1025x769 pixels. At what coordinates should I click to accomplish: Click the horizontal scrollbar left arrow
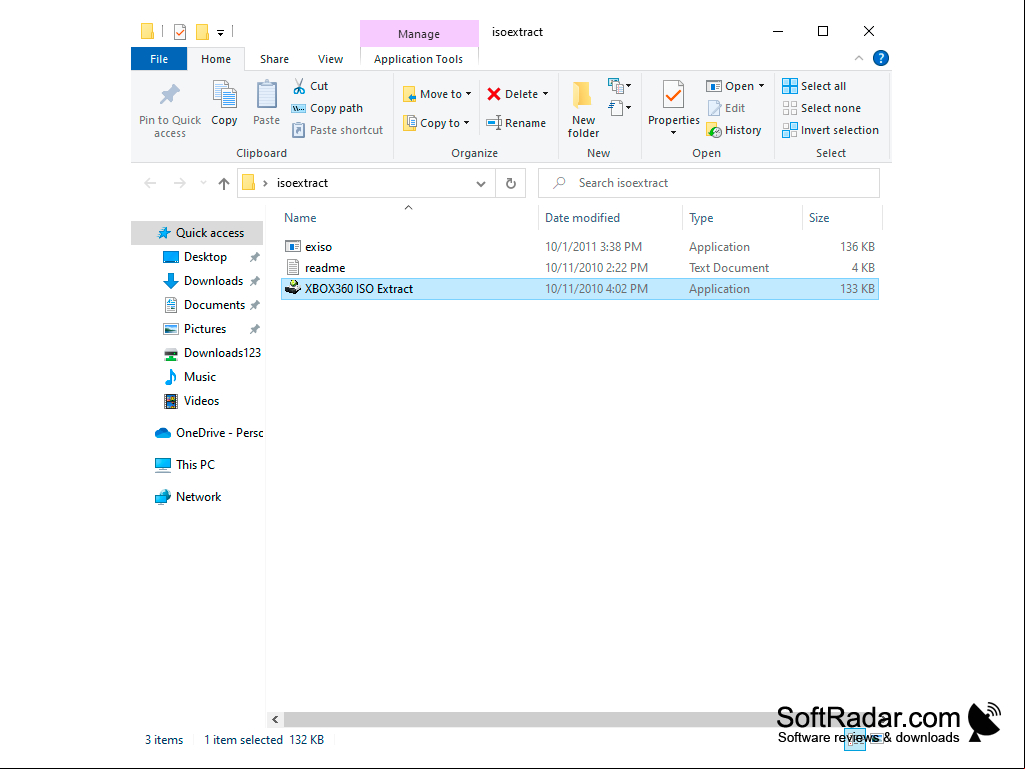point(275,719)
